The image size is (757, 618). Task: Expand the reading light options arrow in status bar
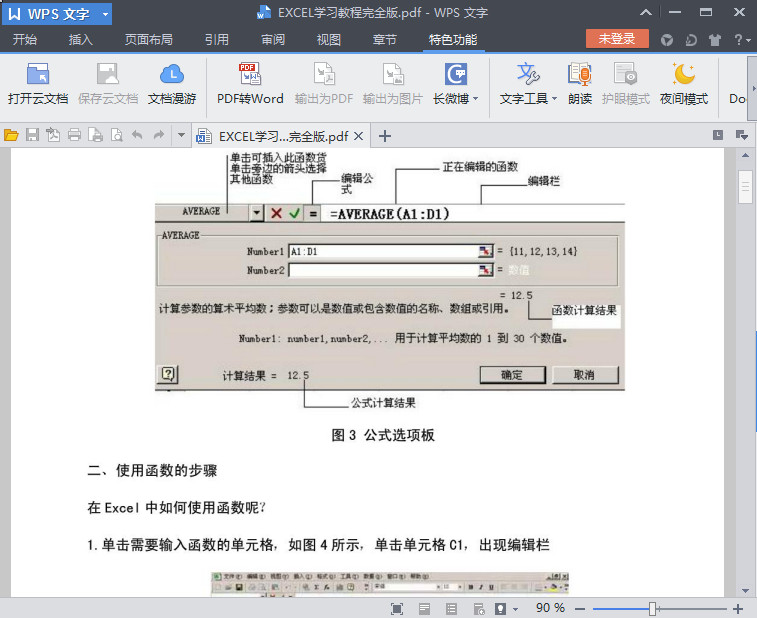[x=516, y=609]
